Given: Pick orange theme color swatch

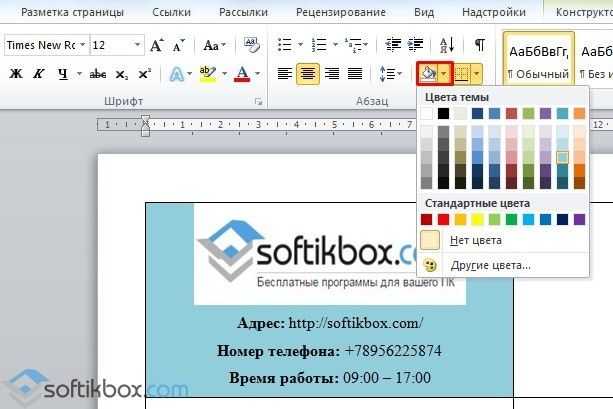Looking at the screenshot, I should click(x=579, y=113).
